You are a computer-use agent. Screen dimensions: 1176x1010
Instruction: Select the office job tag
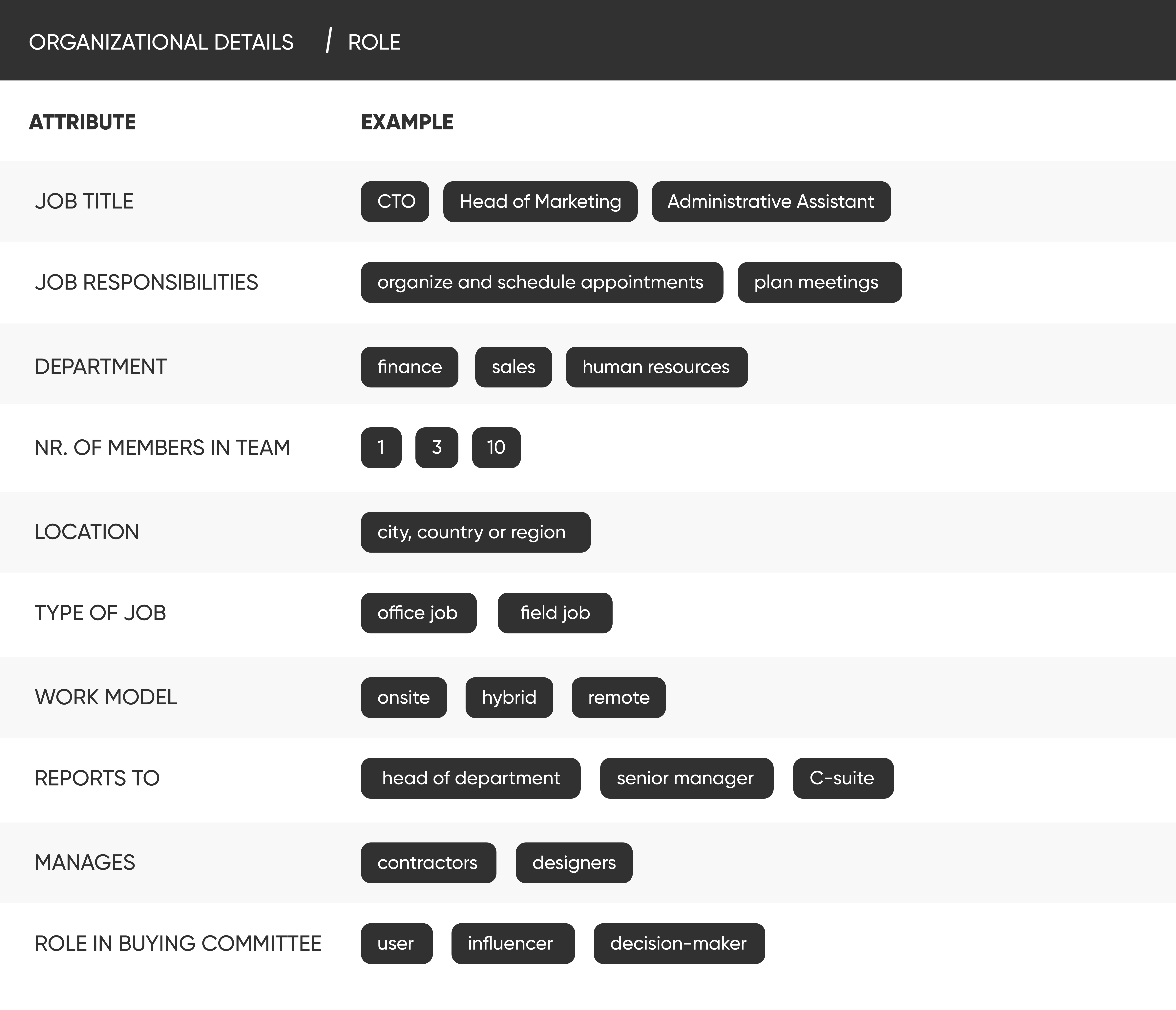[418, 613]
